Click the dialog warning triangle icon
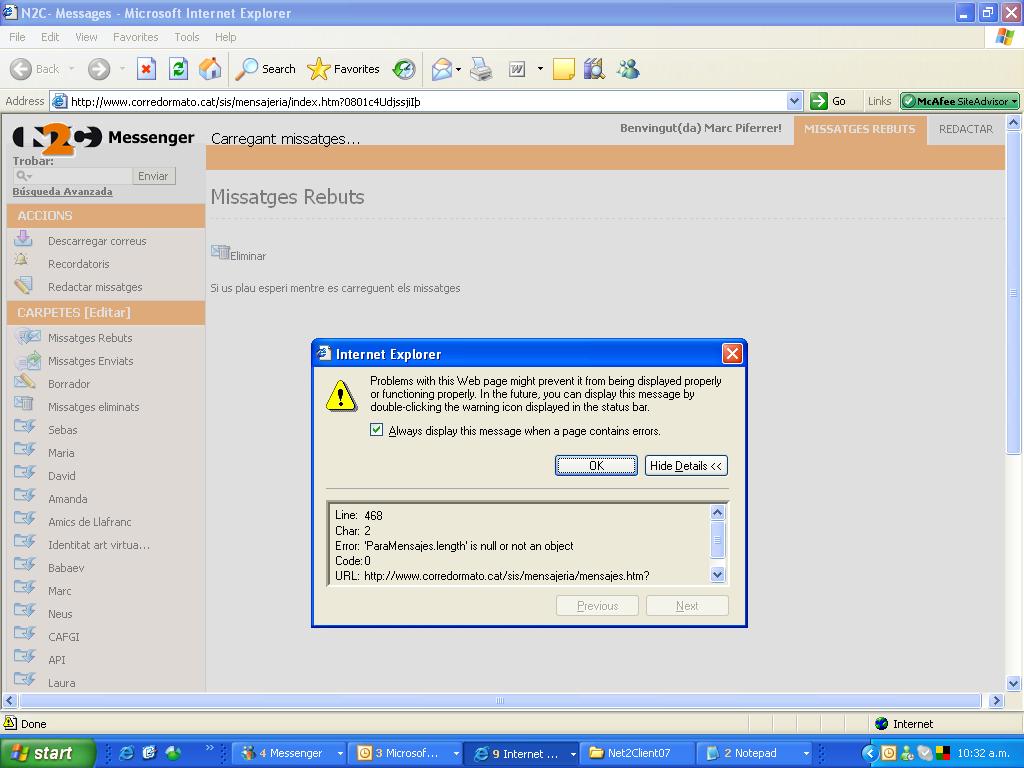 (x=341, y=396)
